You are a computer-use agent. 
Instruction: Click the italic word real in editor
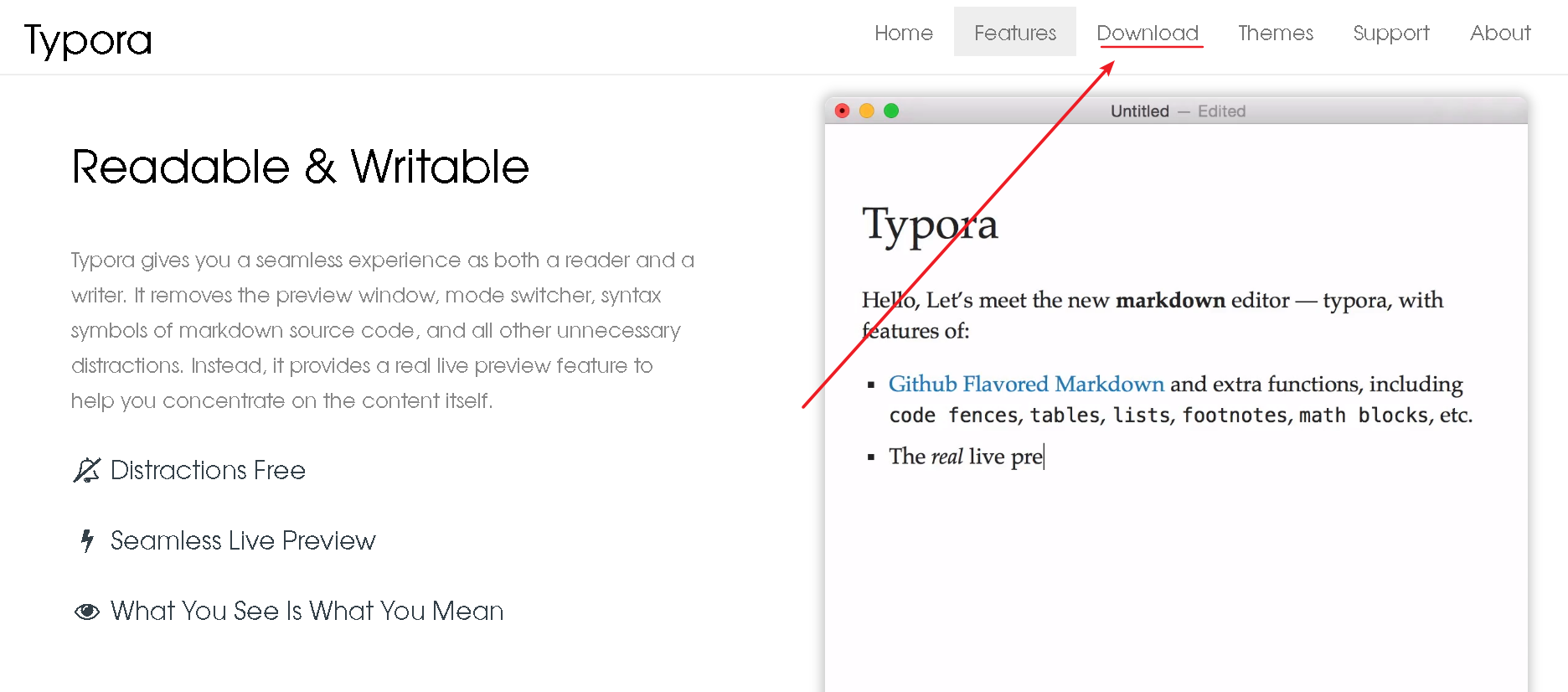pyautogui.click(x=946, y=457)
